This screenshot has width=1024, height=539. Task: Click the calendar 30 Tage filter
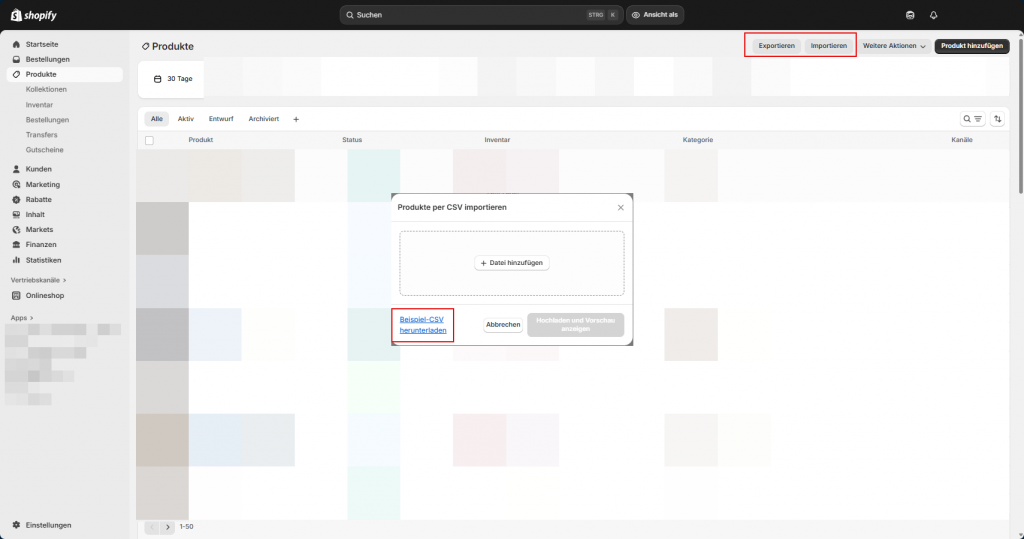[173, 79]
